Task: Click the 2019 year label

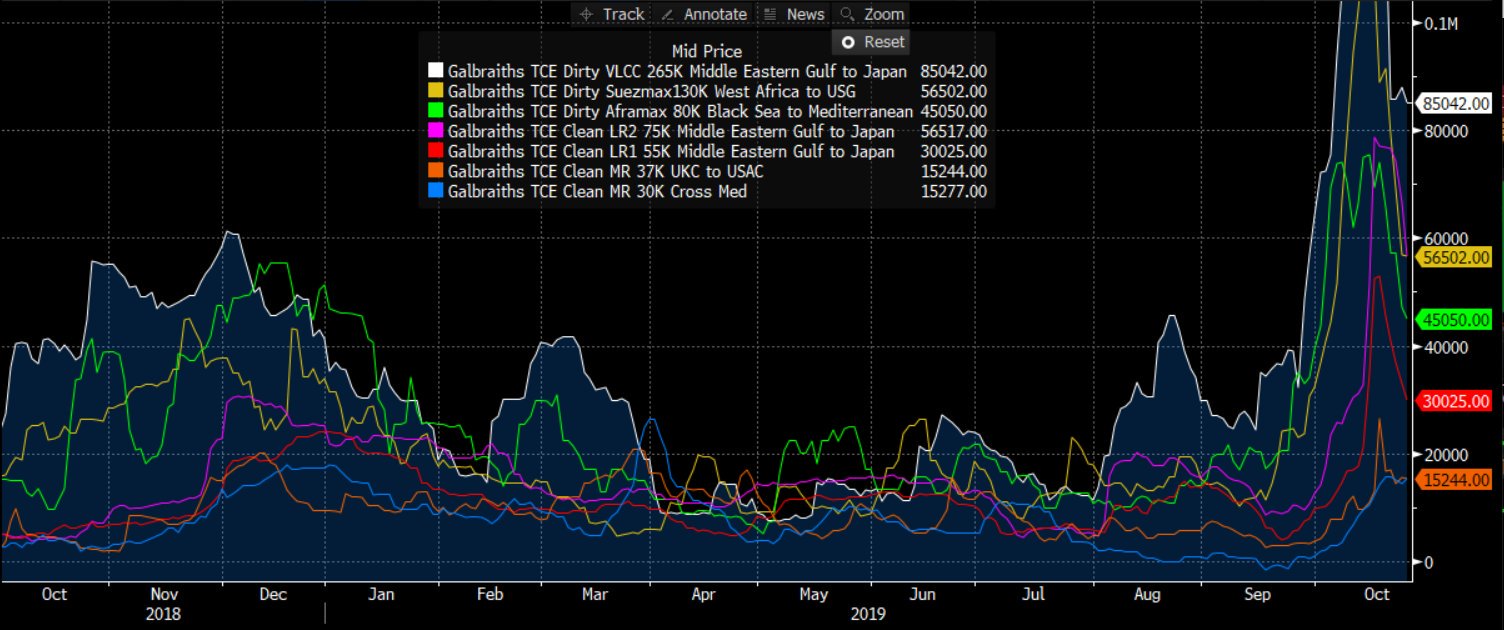Action: pyautogui.click(x=867, y=614)
